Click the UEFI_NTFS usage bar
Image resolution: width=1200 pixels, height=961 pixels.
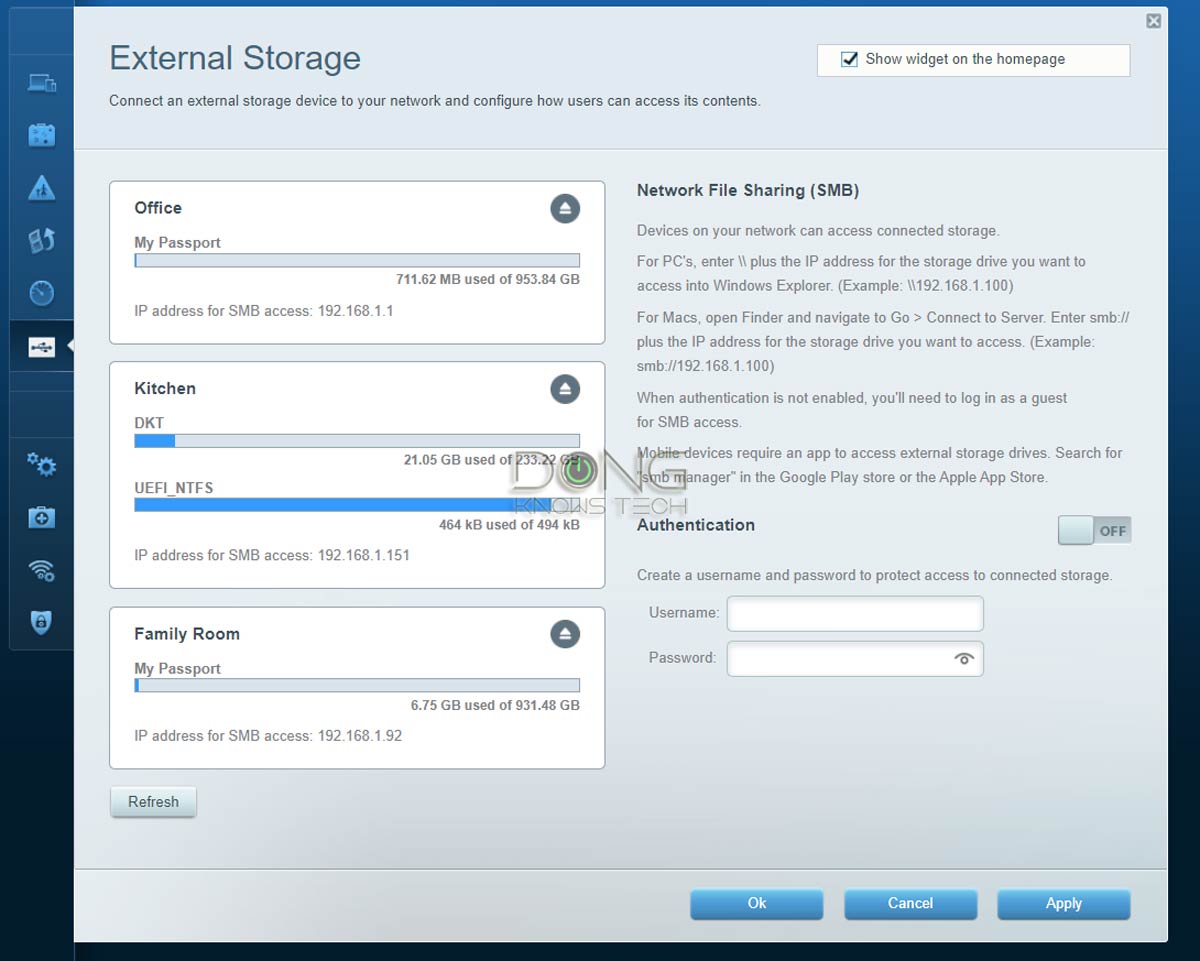[x=357, y=505]
